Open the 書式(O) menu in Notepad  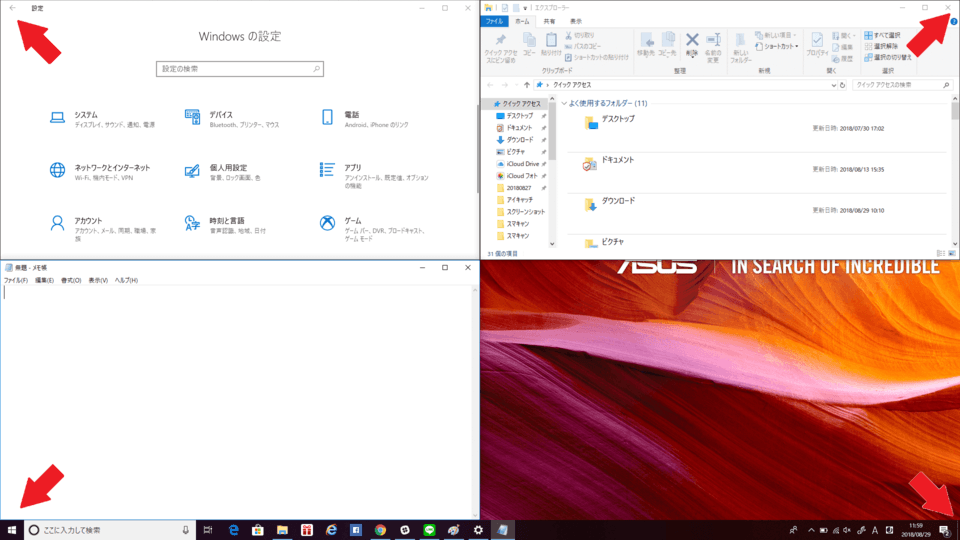point(71,280)
